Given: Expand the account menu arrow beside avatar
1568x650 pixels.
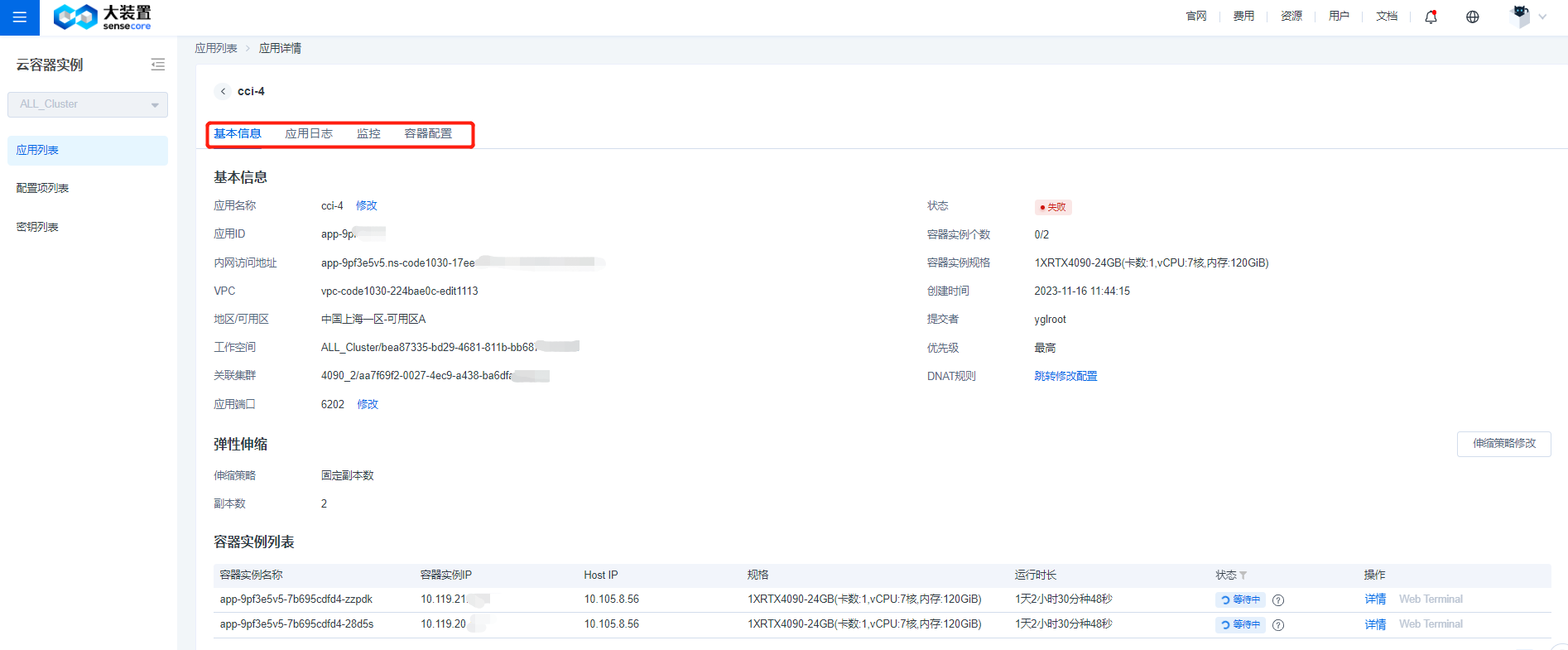Looking at the screenshot, I should point(1542,17).
